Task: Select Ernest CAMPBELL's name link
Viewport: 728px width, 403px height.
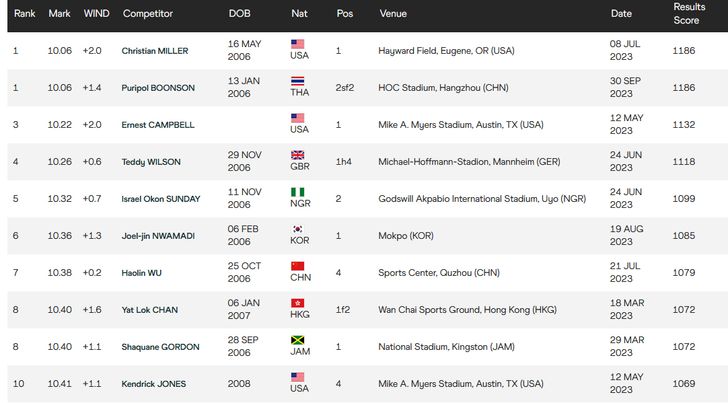Action: click(156, 125)
